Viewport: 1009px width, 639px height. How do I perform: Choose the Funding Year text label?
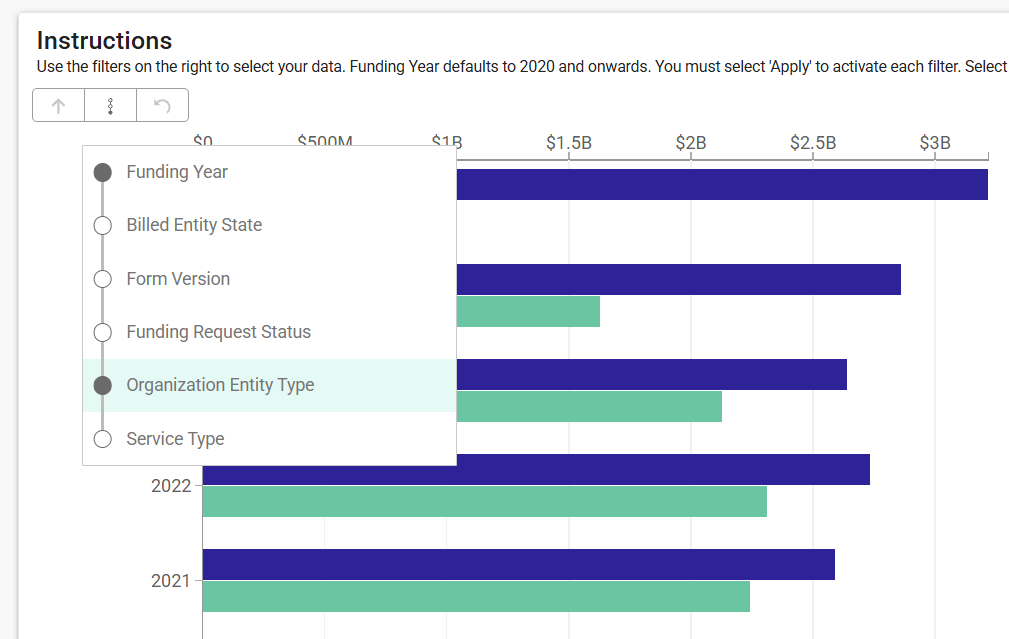tap(177, 172)
